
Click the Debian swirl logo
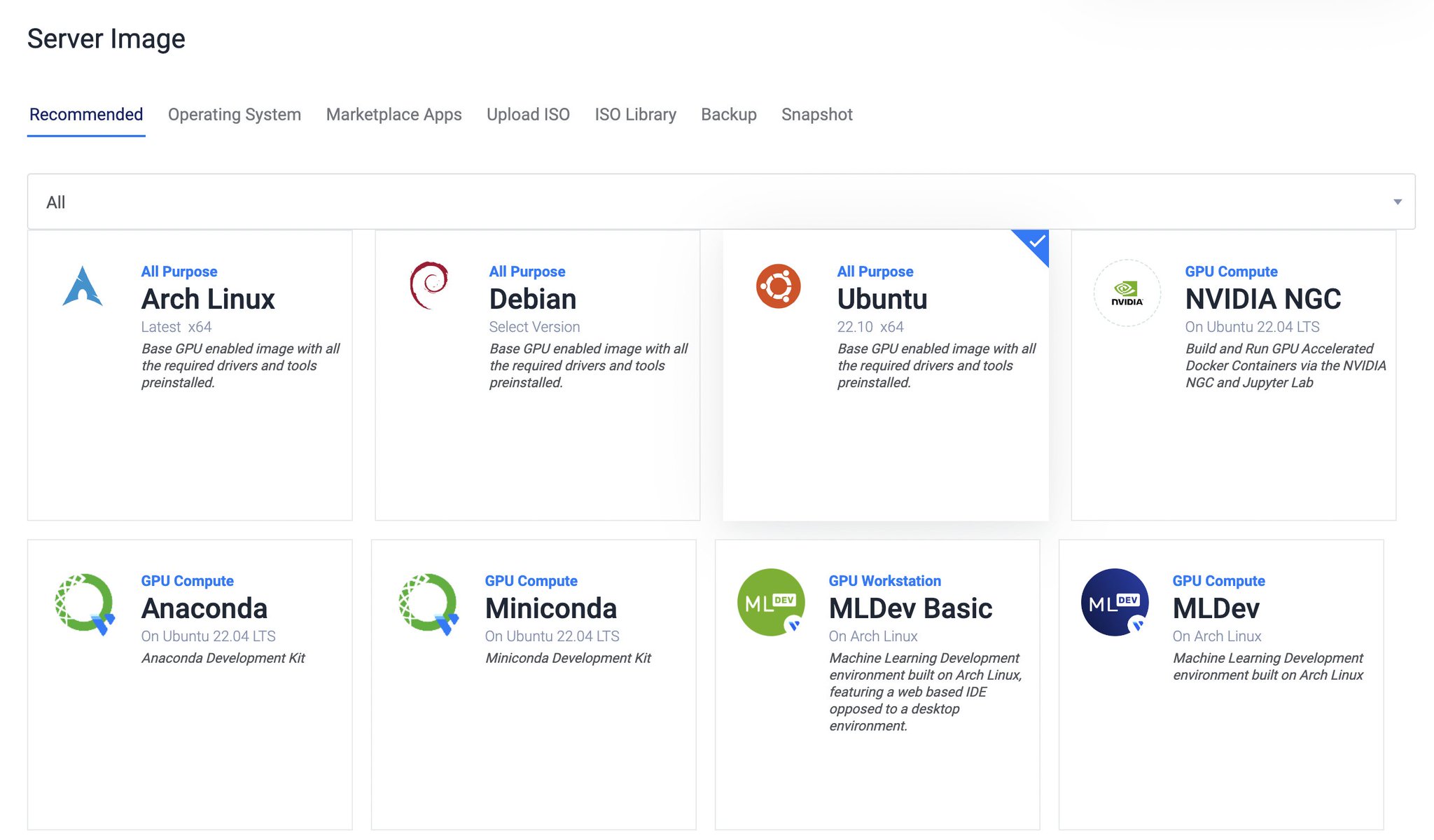click(429, 286)
